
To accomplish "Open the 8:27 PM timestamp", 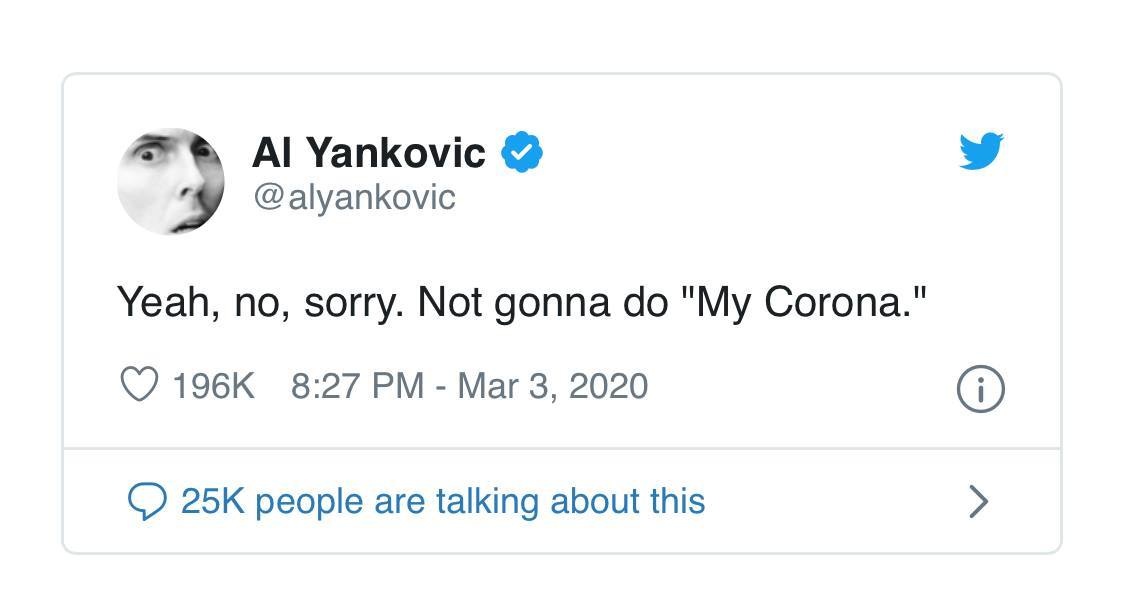I will click(357, 386).
